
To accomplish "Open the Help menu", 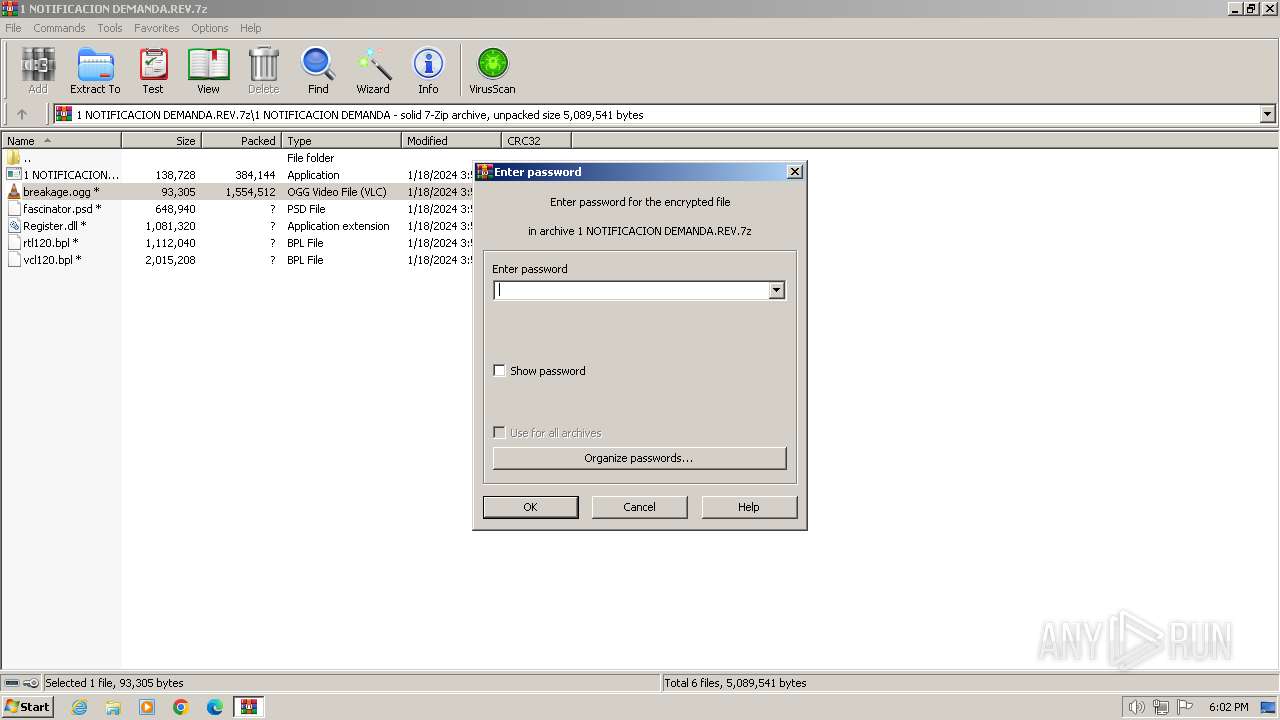I will click(251, 28).
